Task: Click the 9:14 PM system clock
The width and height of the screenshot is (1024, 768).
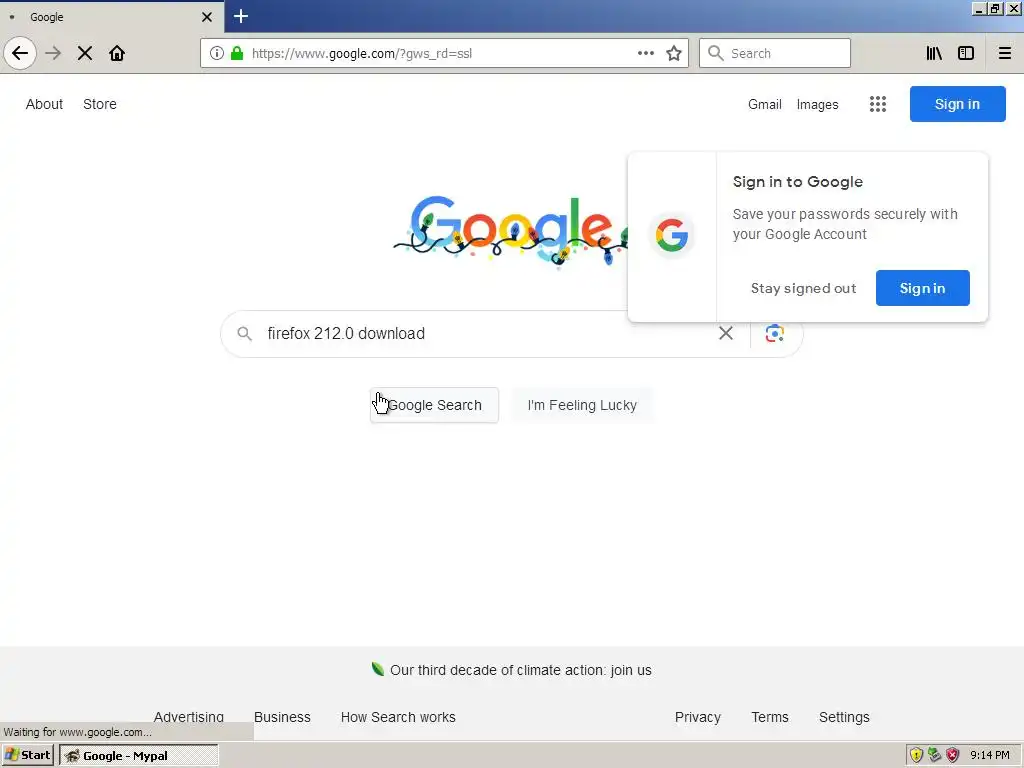Action: (989, 756)
